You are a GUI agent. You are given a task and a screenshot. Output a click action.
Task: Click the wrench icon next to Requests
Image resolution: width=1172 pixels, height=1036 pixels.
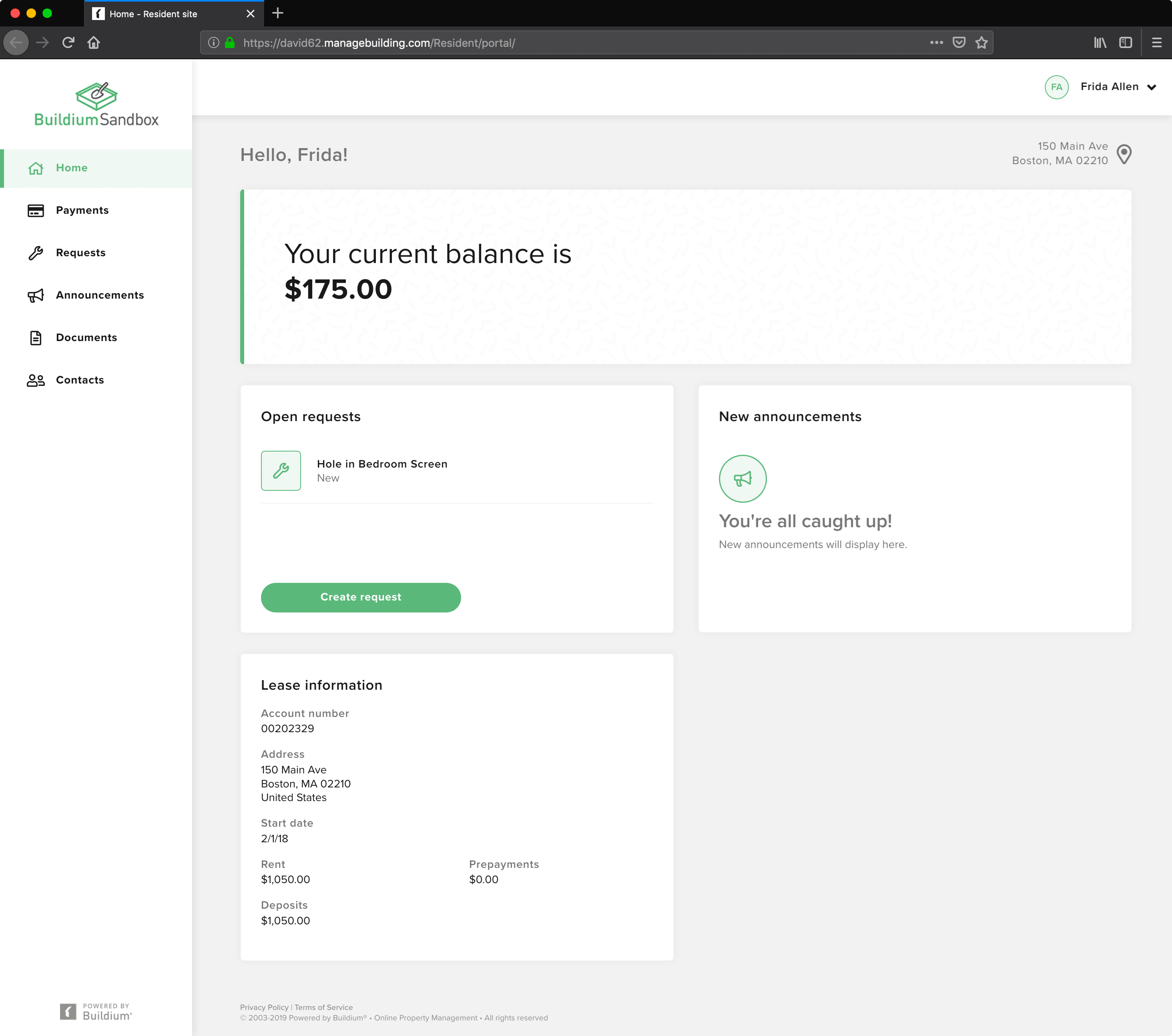point(36,253)
